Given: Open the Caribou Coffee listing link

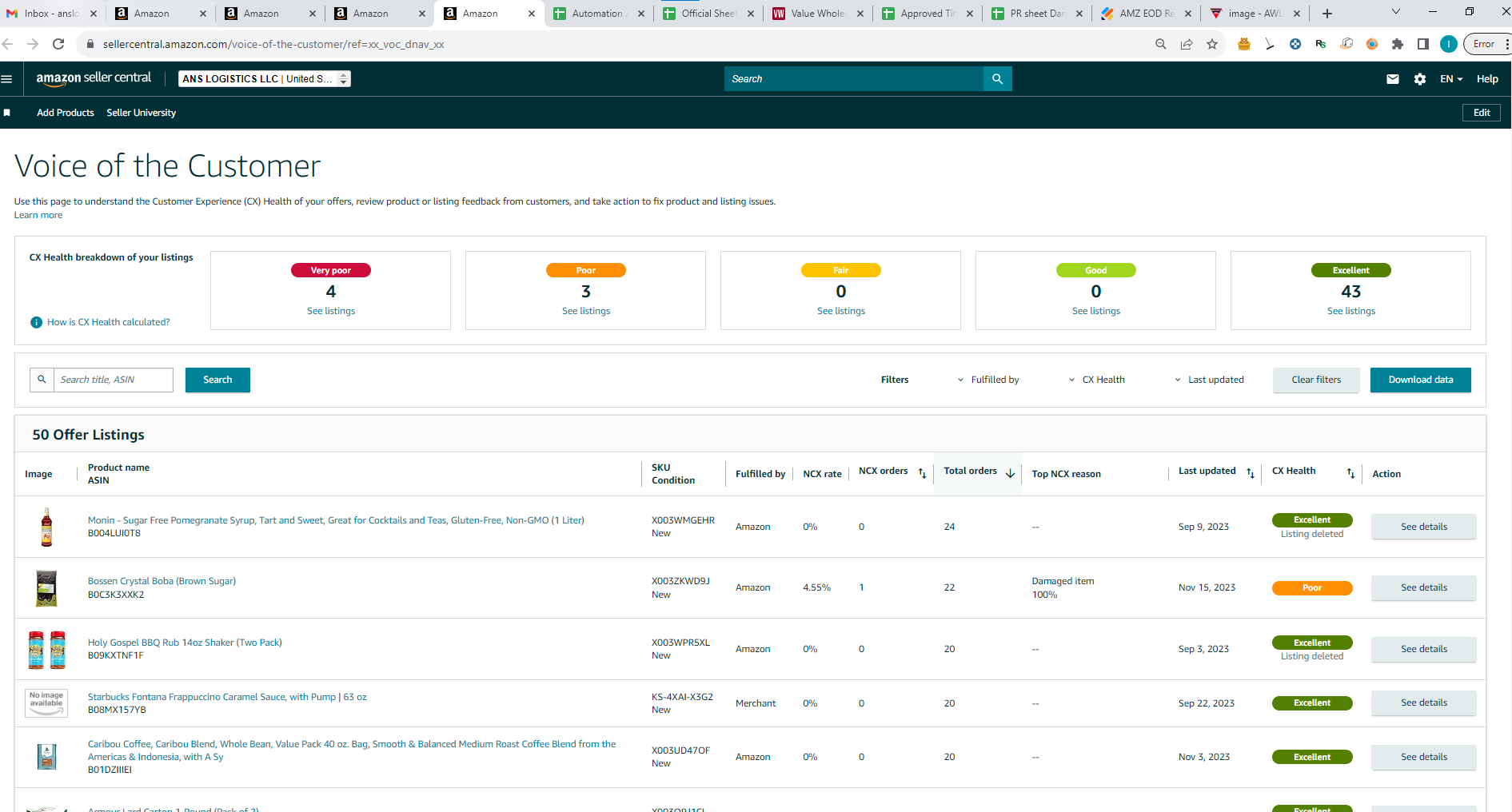Looking at the screenshot, I should (x=352, y=750).
